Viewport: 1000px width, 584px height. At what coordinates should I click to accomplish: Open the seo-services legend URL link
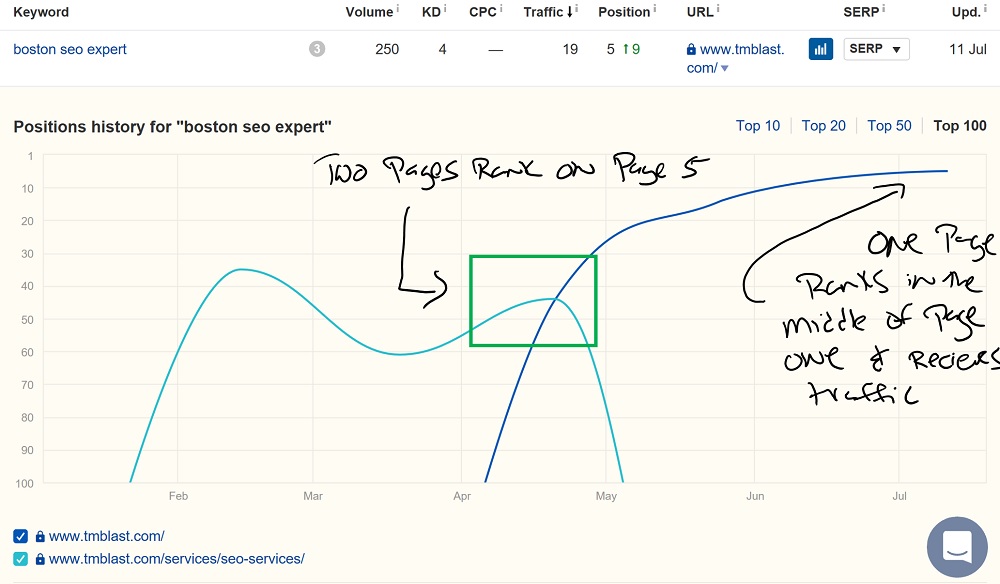(177, 559)
